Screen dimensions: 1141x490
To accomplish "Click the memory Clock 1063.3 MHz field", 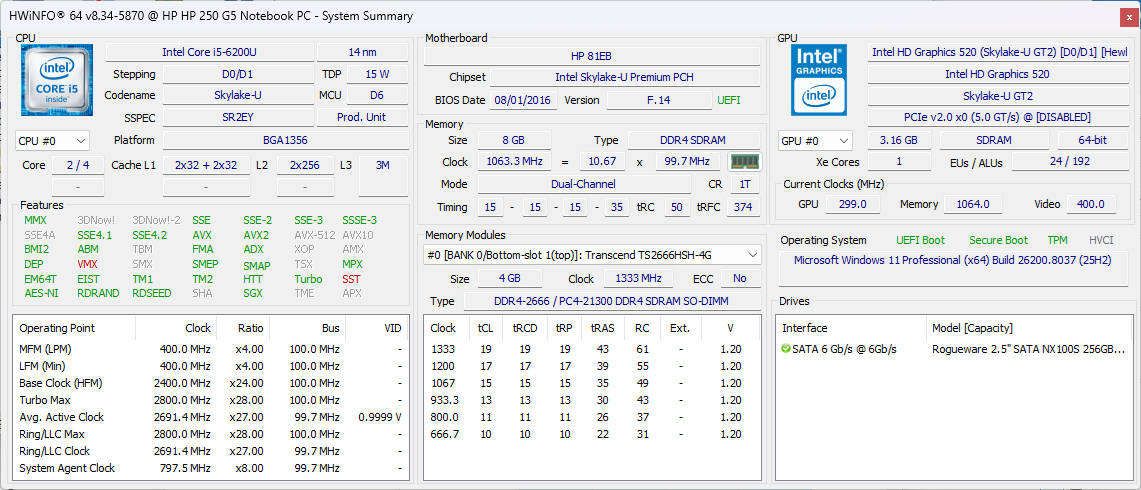I will coord(514,162).
